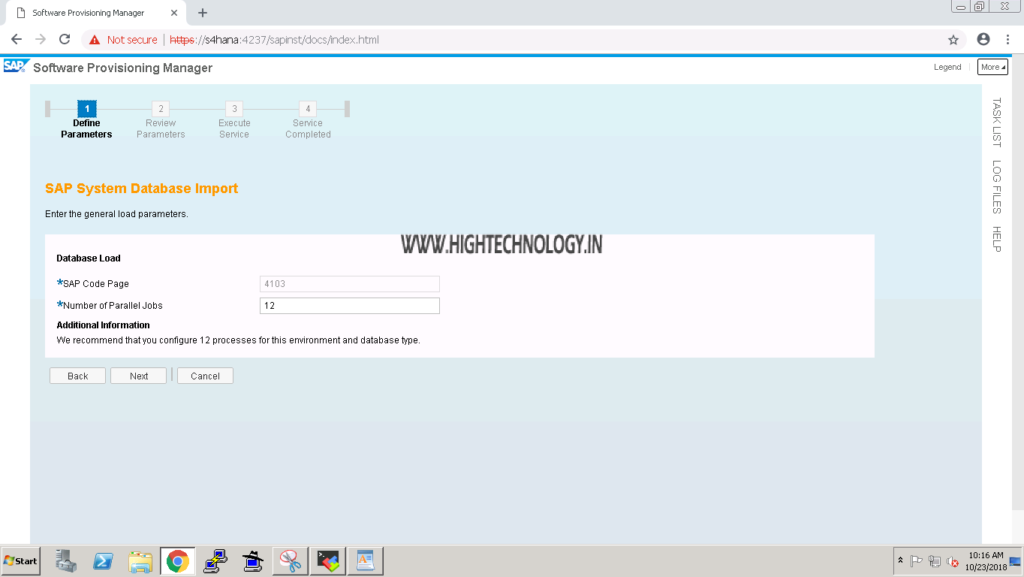The height and width of the screenshot is (577, 1024).
Task: Bookmark this page with the star icon
Action: pos(953,40)
